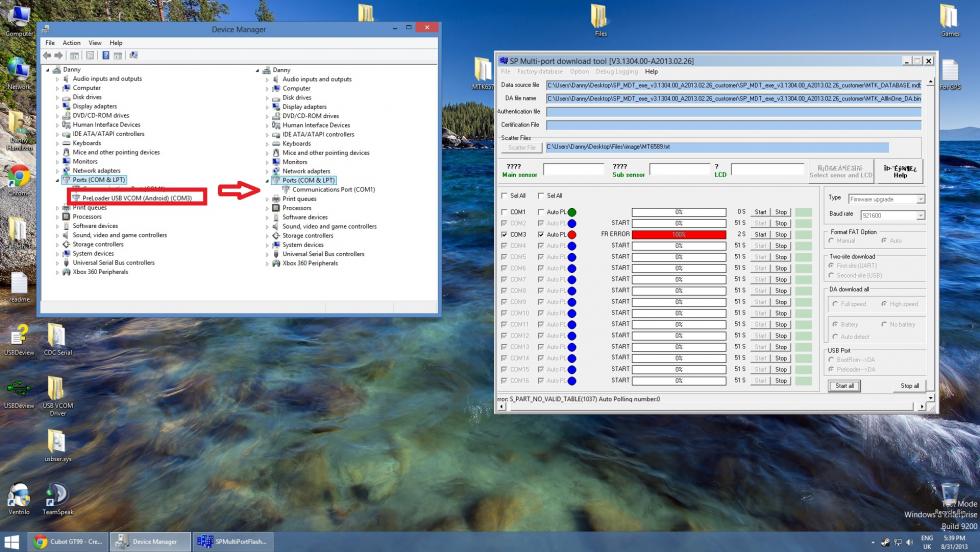Select the Second site (USB) radio button
This screenshot has width=980, height=552.
[831, 275]
